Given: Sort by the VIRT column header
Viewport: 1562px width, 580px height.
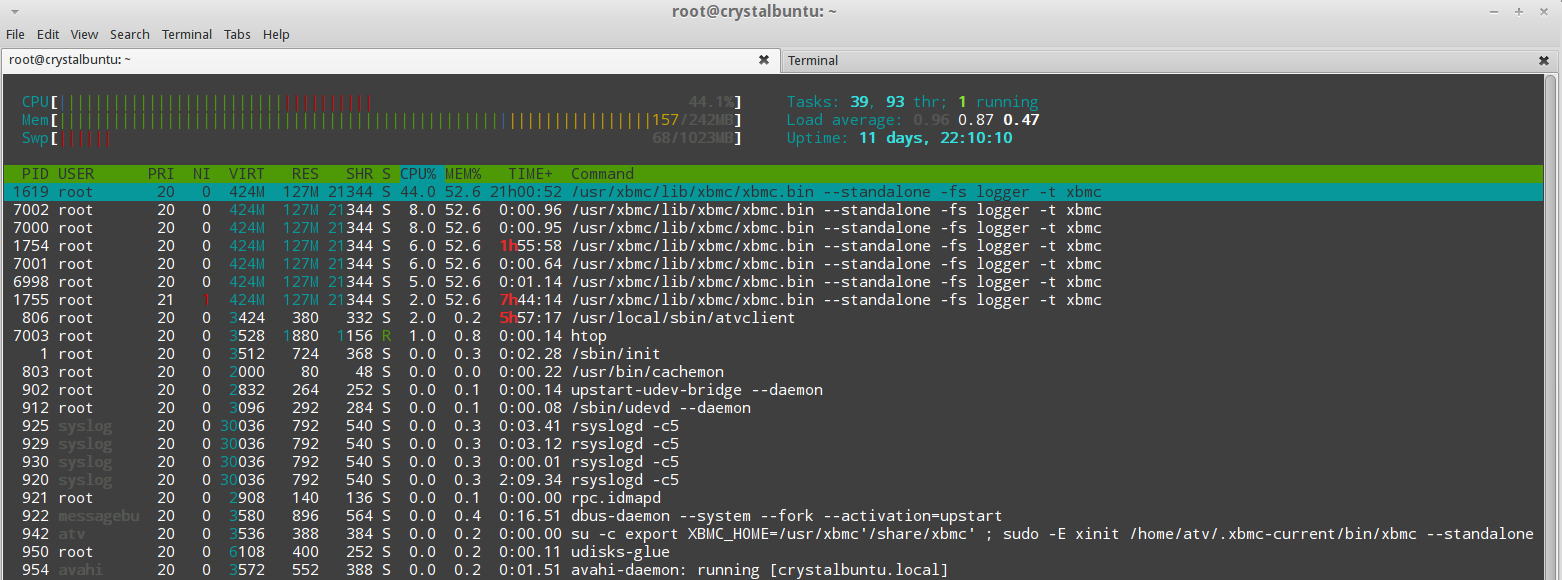Looking at the screenshot, I should (x=247, y=174).
